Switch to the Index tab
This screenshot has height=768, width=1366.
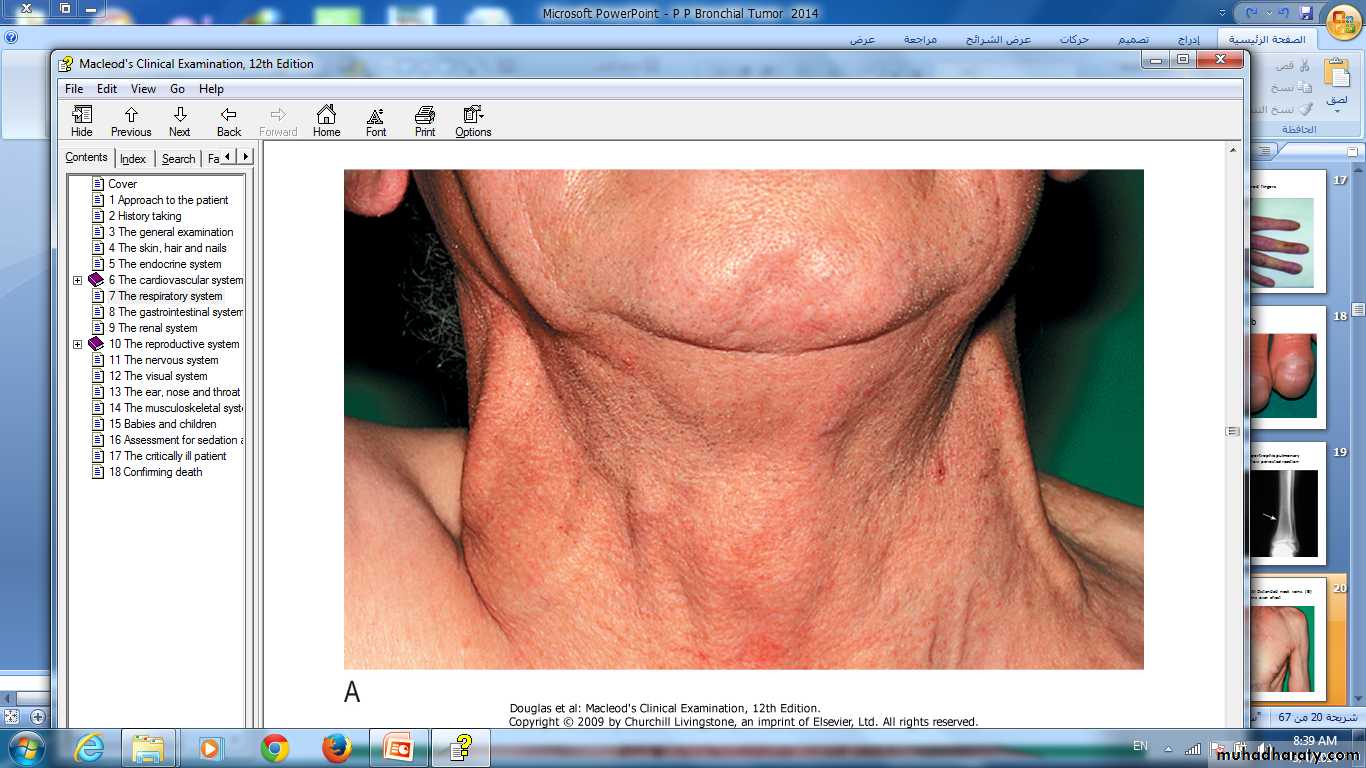click(133, 159)
